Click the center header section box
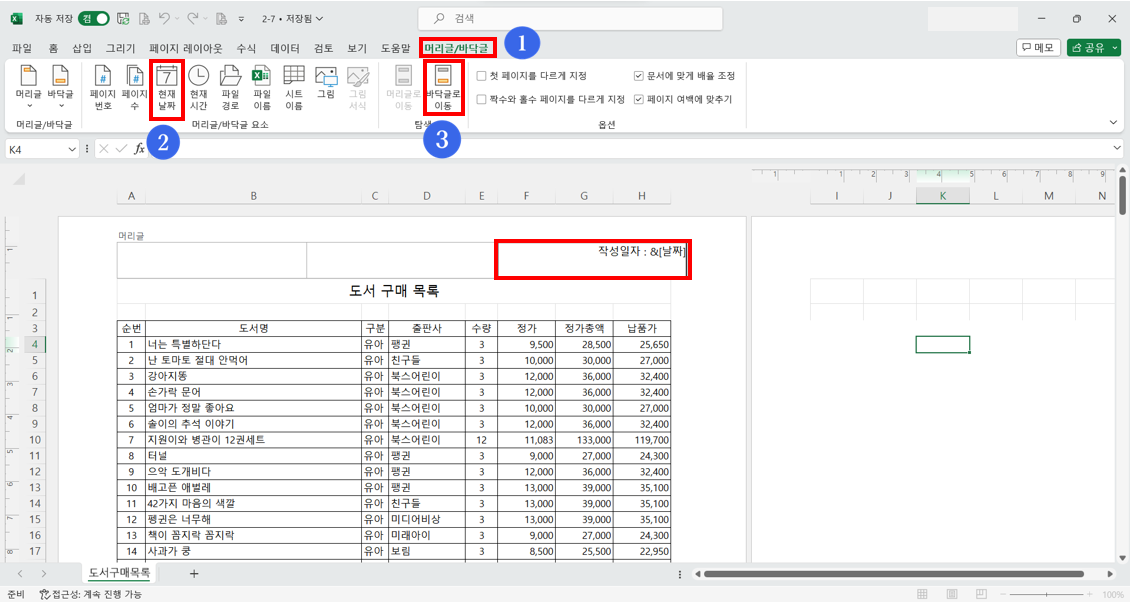 click(401, 260)
